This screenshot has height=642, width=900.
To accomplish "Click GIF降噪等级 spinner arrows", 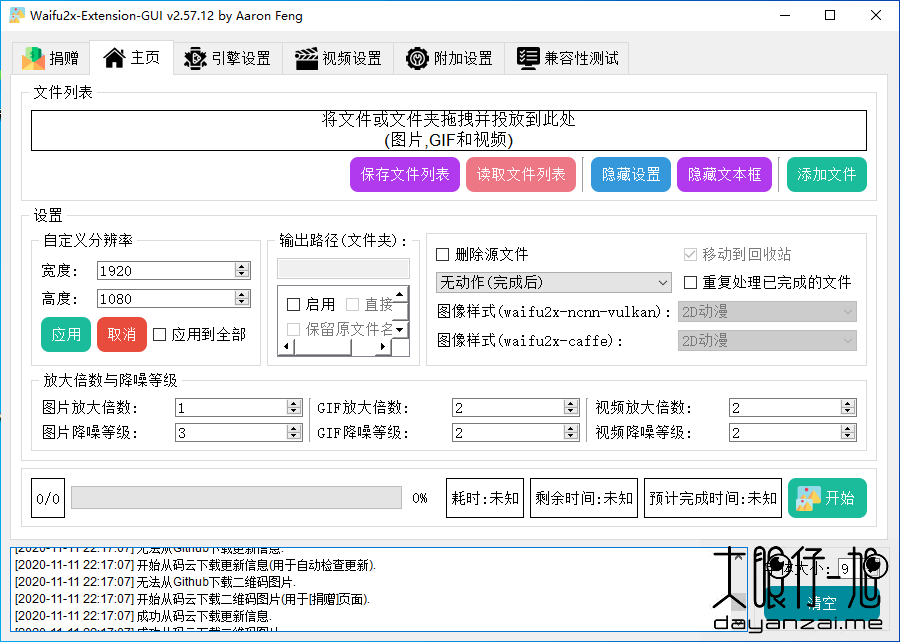I will [571, 432].
